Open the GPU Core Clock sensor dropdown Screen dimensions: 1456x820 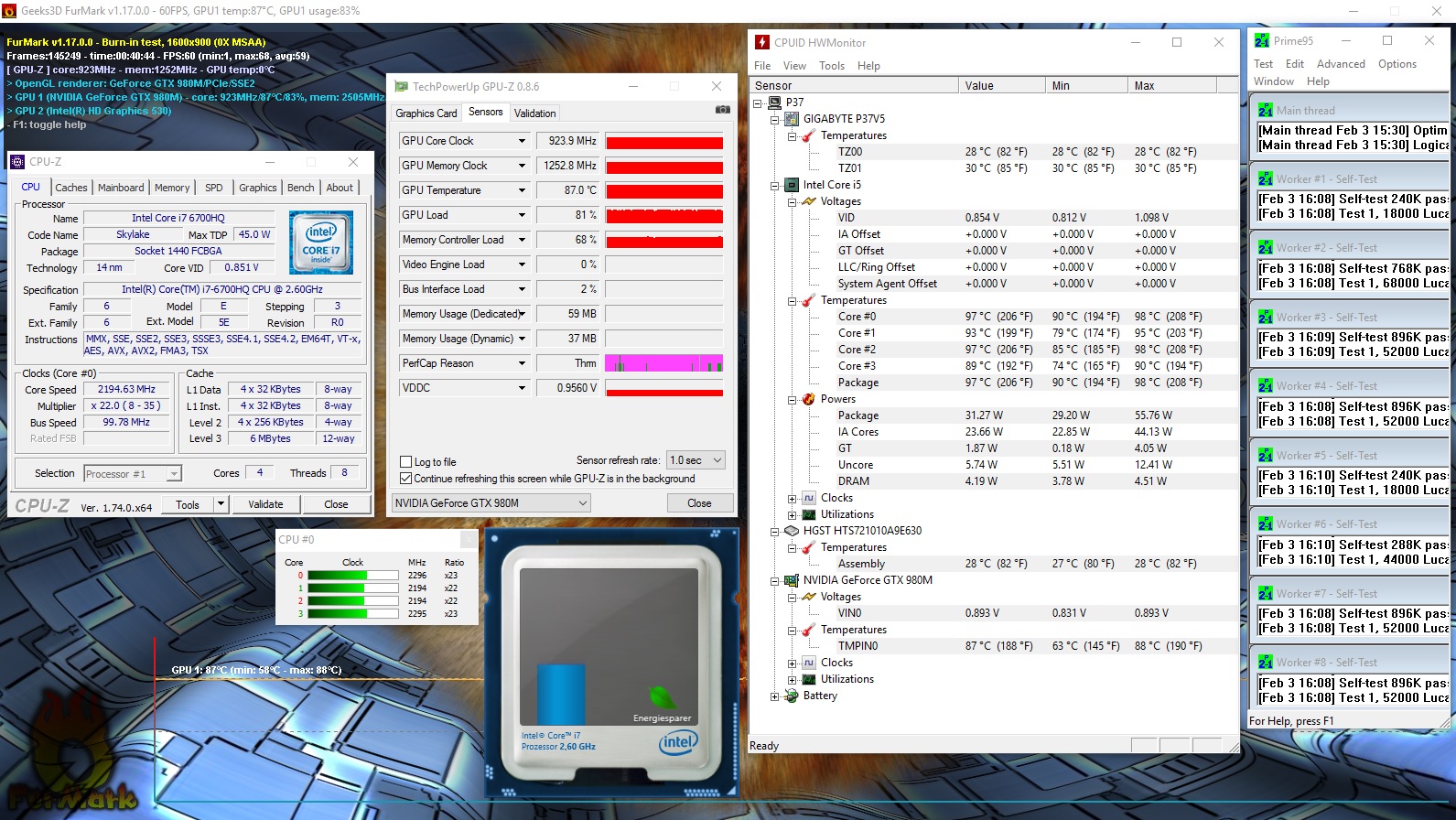click(x=522, y=141)
